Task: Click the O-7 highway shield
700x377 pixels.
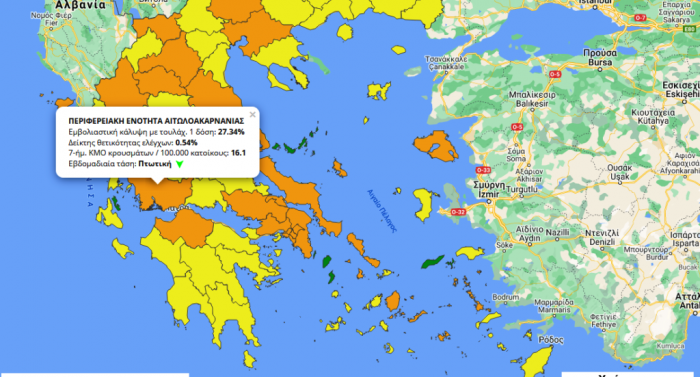Action: pos(640,18)
